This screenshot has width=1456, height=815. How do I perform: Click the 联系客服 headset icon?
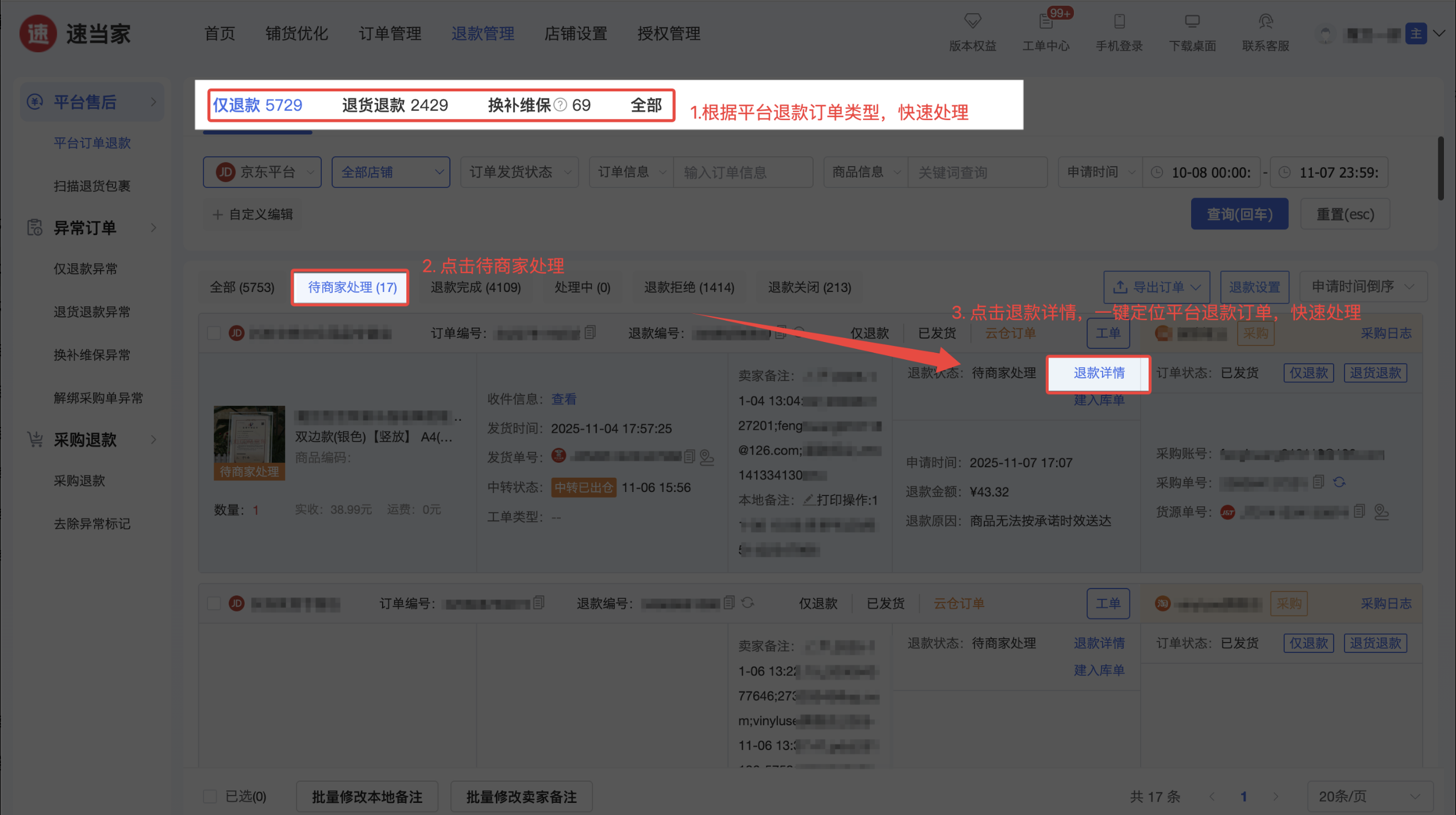tap(1264, 22)
